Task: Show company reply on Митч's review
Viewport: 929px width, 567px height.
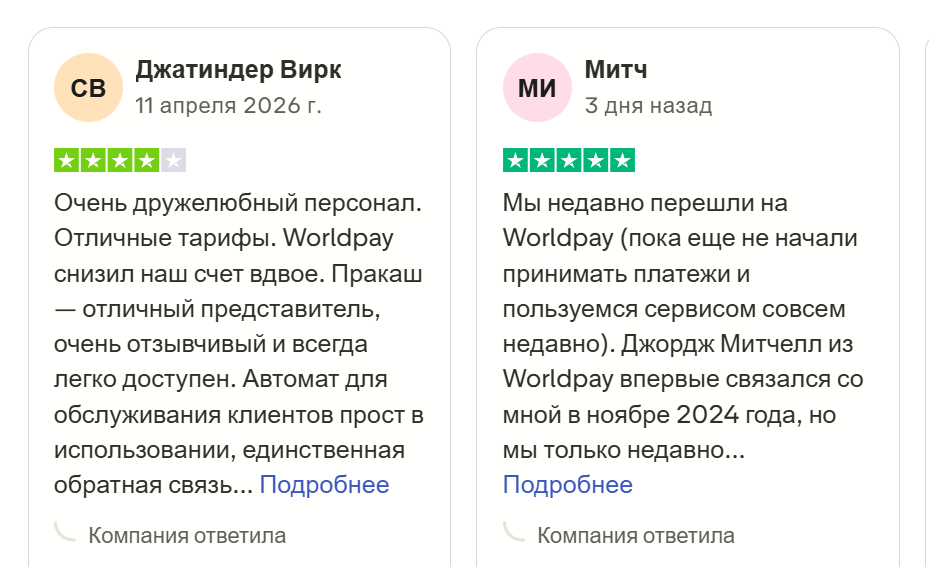Action: tap(636, 536)
